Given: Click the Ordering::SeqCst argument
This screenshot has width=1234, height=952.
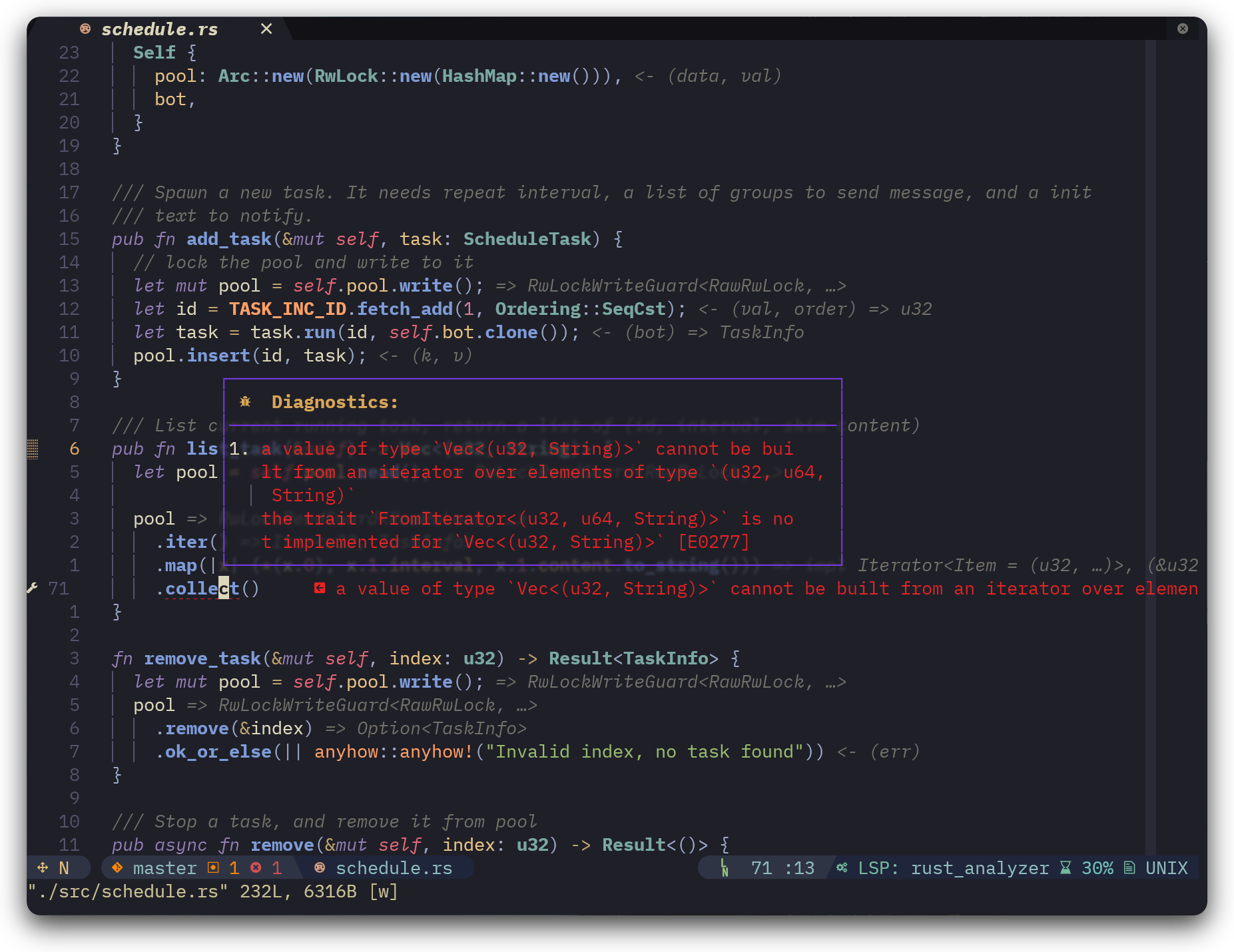Looking at the screenshot, I should [x=580, y=309].
